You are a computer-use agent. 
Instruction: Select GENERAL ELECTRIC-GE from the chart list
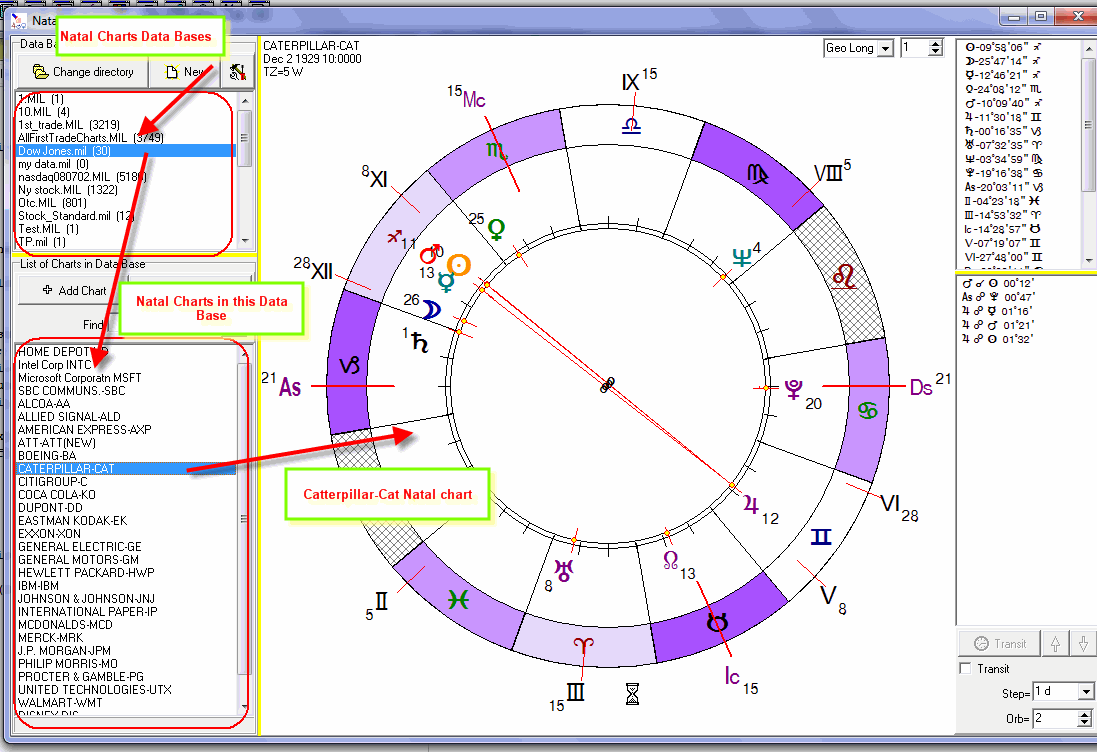79,547
